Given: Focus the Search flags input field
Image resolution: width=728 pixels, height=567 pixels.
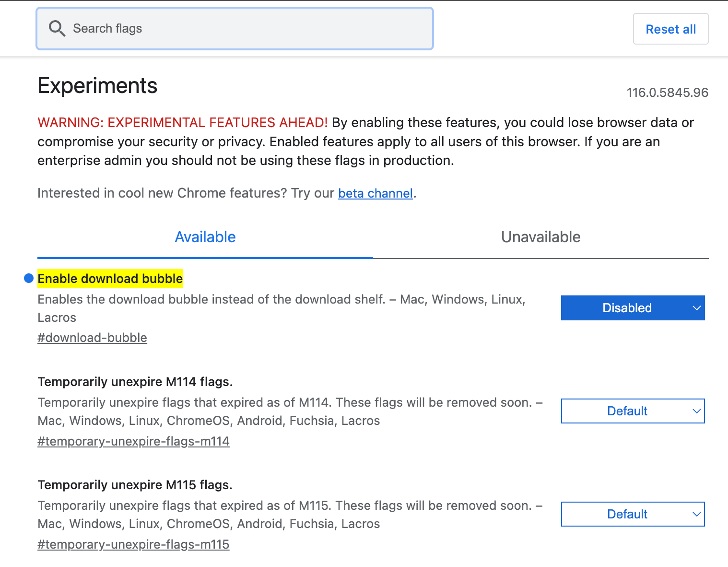Looking at the screenshot, I should click(240, 29).
